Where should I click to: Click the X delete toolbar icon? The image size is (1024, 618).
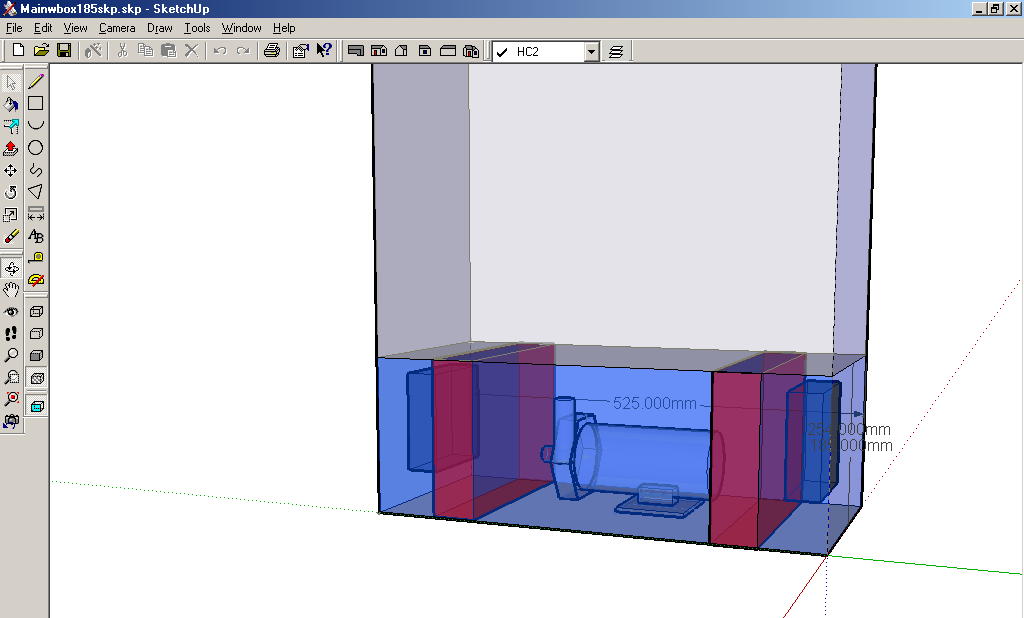[191, 50]
